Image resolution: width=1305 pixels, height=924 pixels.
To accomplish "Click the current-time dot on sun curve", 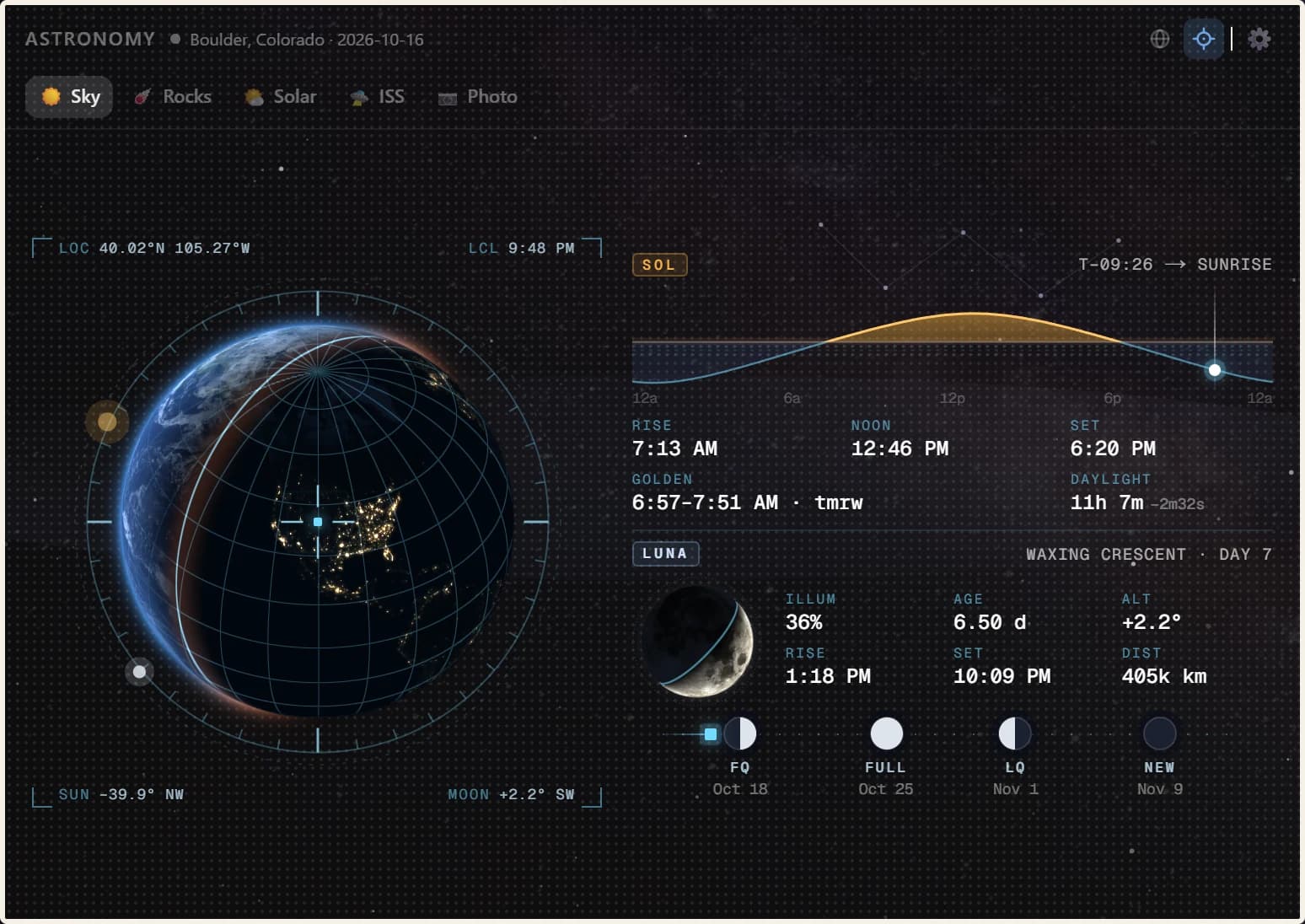I will pos(1215,370).
